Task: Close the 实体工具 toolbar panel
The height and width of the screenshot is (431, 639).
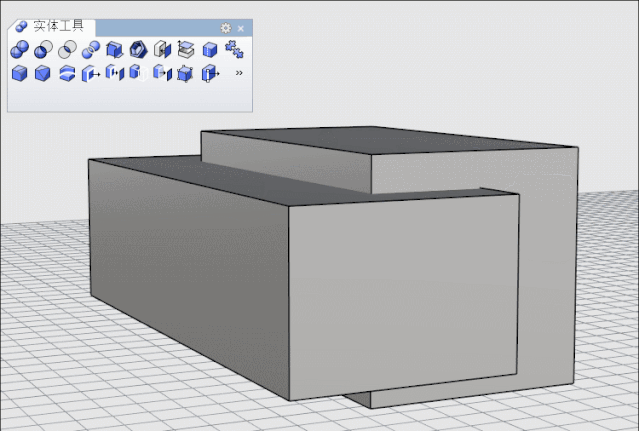Action: pos(241,29)
